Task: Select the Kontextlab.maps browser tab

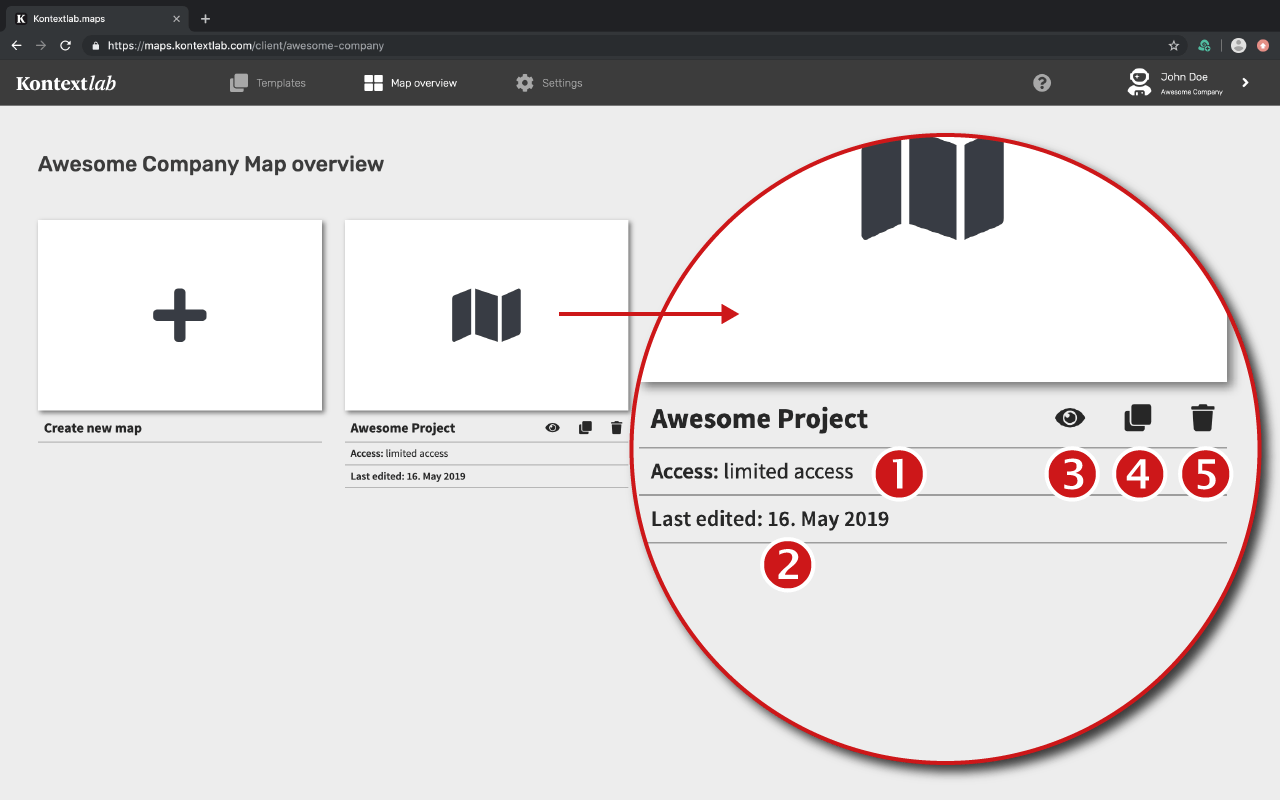Action: pyautogui.click(x=95, y=19)
